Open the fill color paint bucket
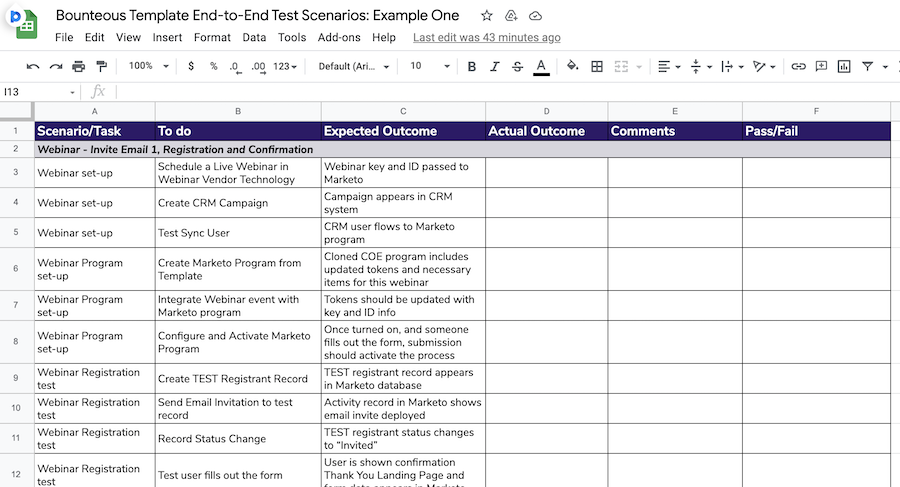 tap(572, 66)
